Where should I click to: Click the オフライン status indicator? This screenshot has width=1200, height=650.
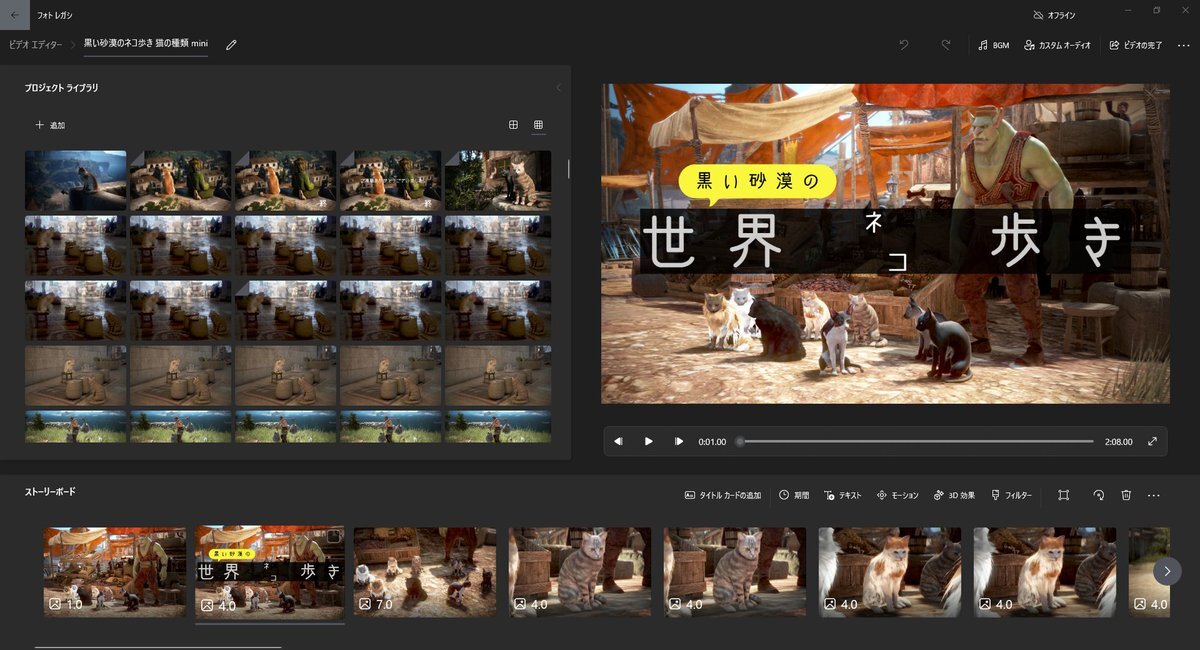click(x=1054, y=15)
